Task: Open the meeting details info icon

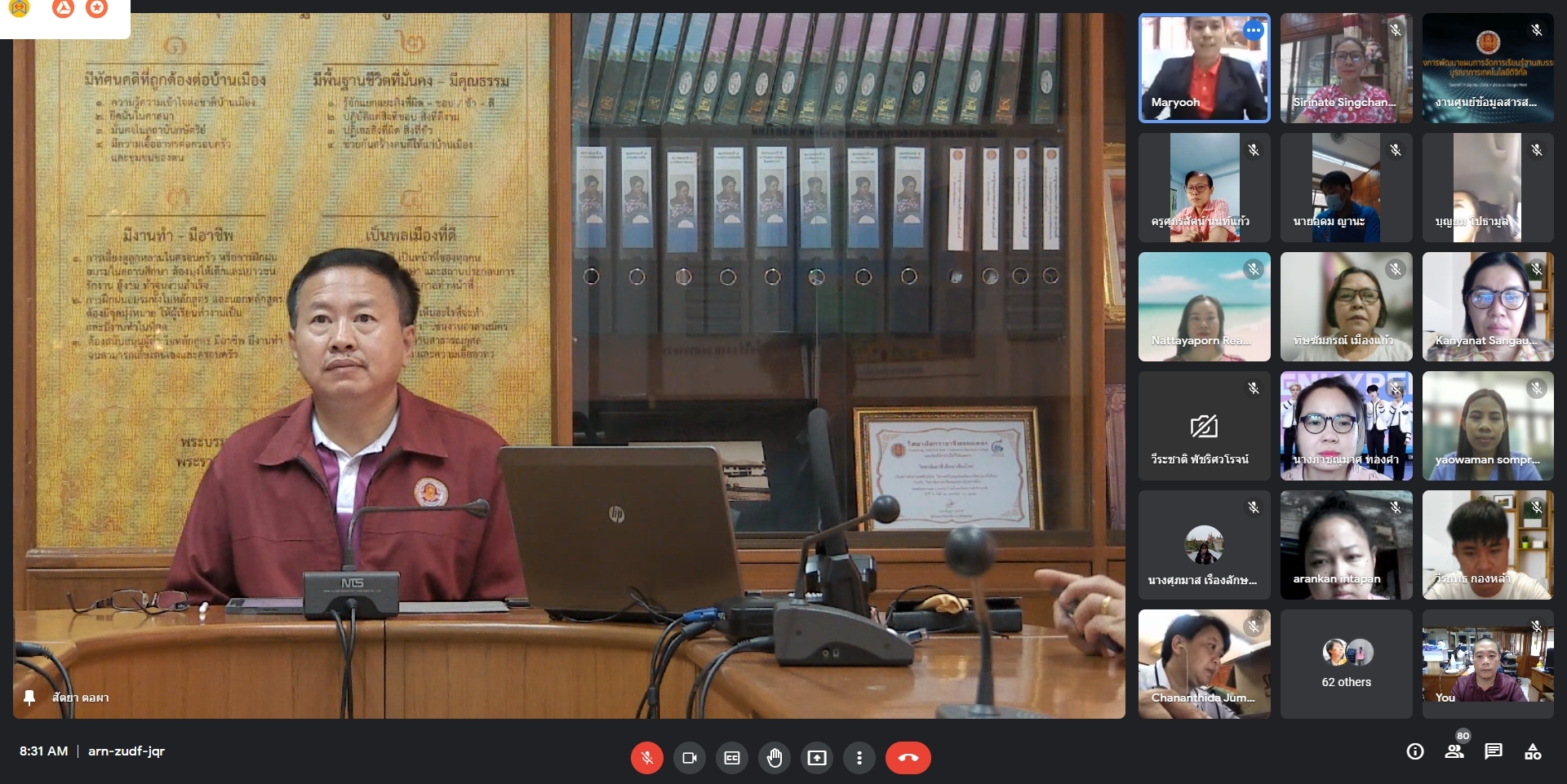Action: [x=1415, y=751]
